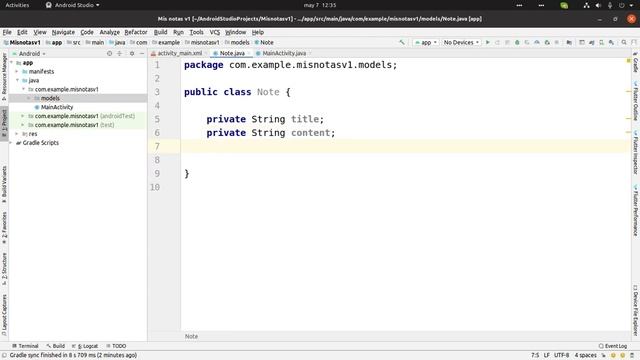Expand the Gradle Scripts node

11,143
